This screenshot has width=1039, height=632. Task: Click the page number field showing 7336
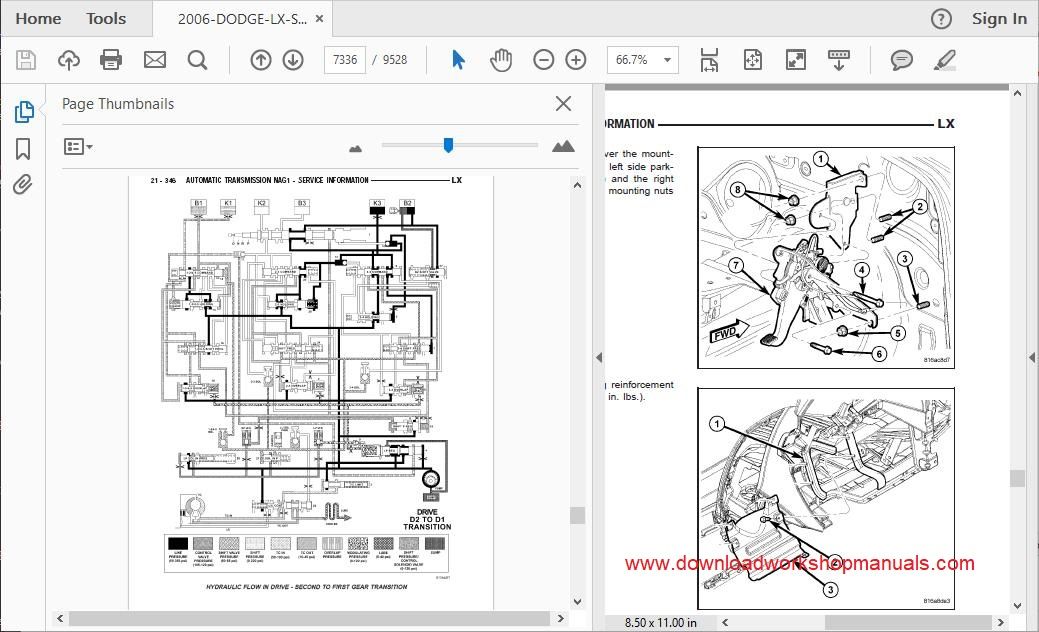345,60
